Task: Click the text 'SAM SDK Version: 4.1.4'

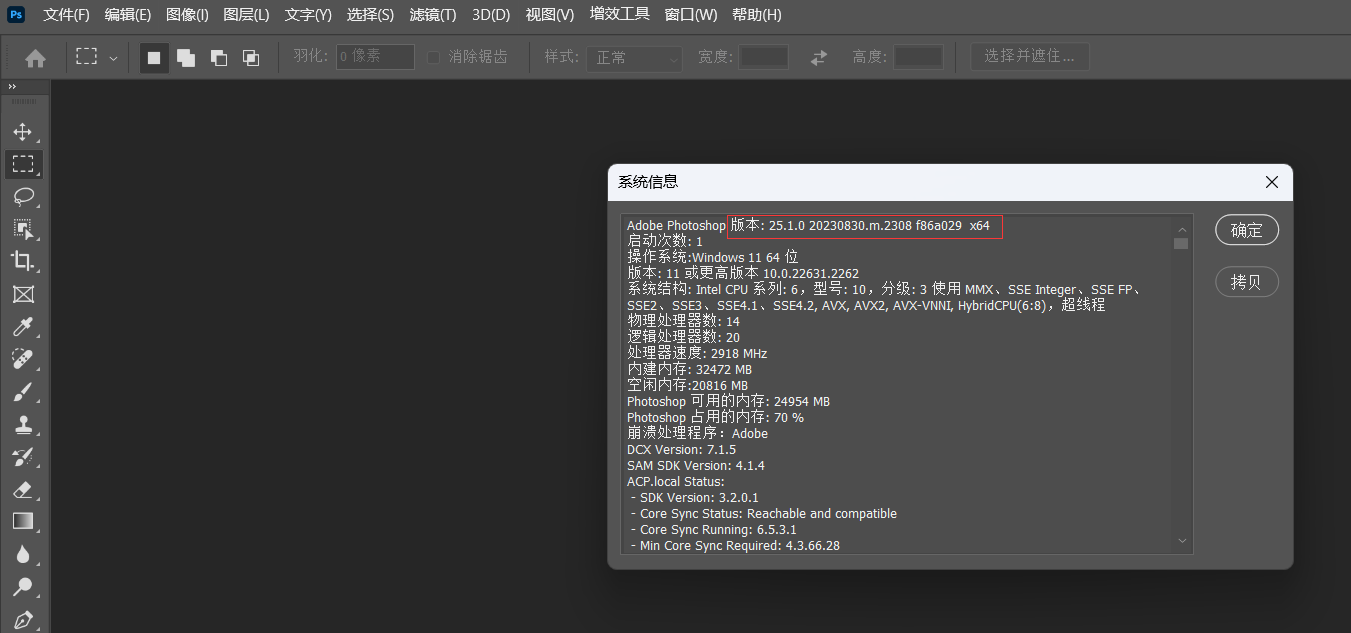Action: pyautogui.click(x=696, y=465)
